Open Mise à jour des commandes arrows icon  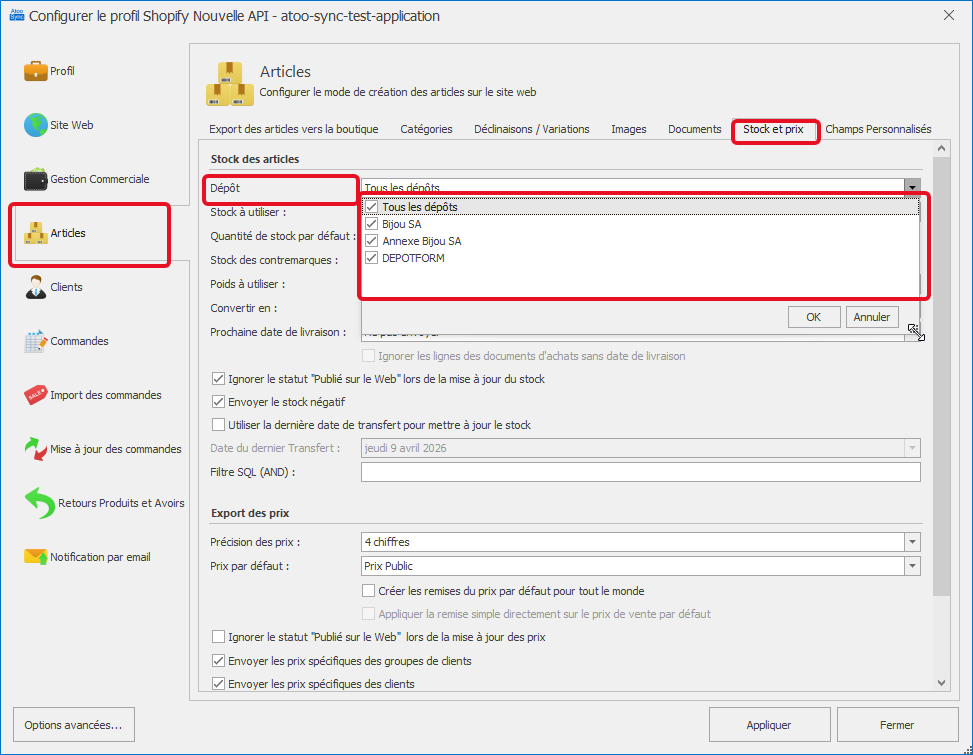pyautogui.click(x=35, y=449)
